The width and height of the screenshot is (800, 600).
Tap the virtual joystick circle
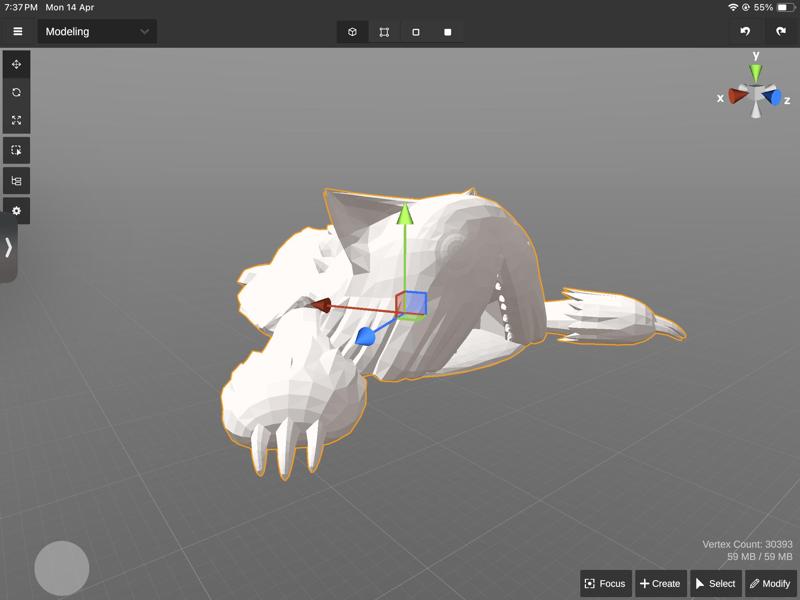(x=62, y=568)
